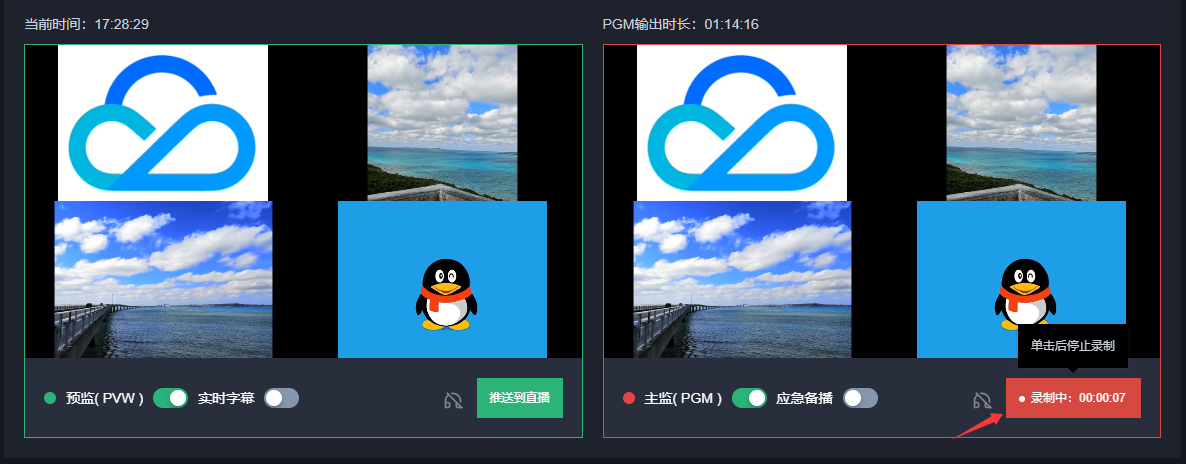1186x464 pixels.
Task: Click the 实时字幕 label
Action: (226, 398)
